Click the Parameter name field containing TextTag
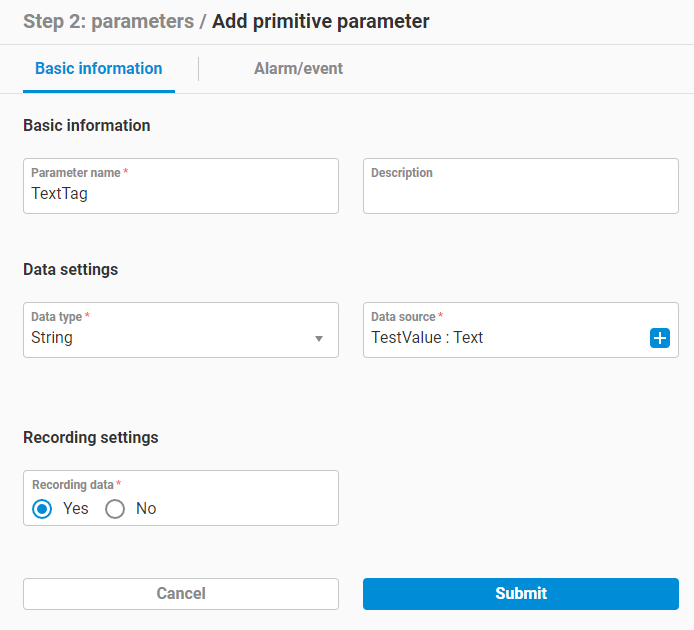The image size is (694, 630). click(180, 194)
